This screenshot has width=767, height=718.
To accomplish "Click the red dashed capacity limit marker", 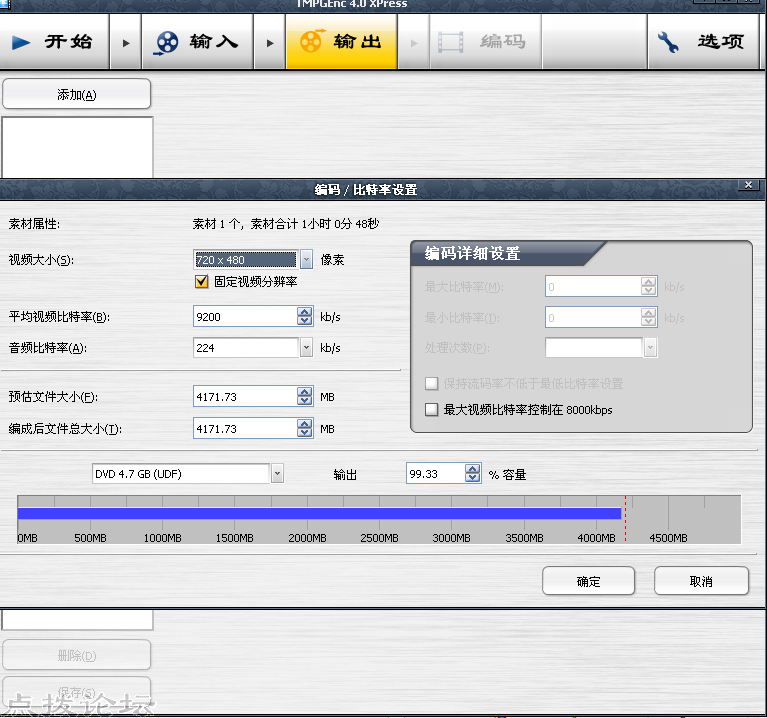I will coord(625,518).
